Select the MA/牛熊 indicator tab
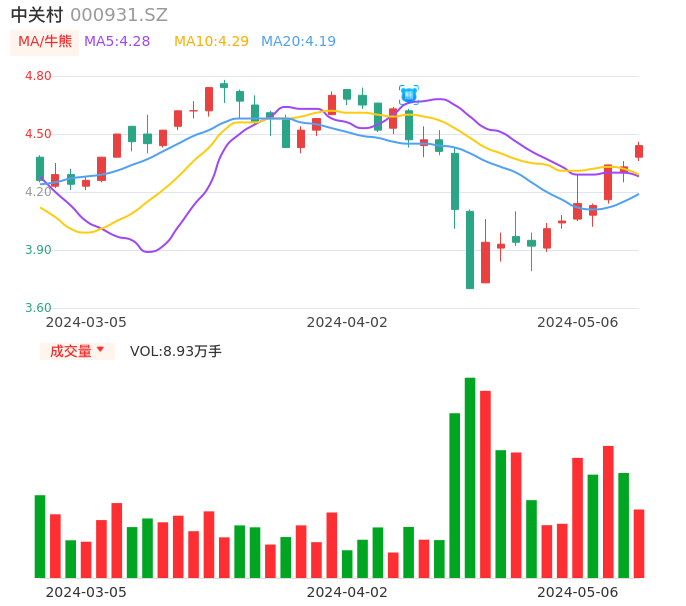 click(x=45, y=42)
